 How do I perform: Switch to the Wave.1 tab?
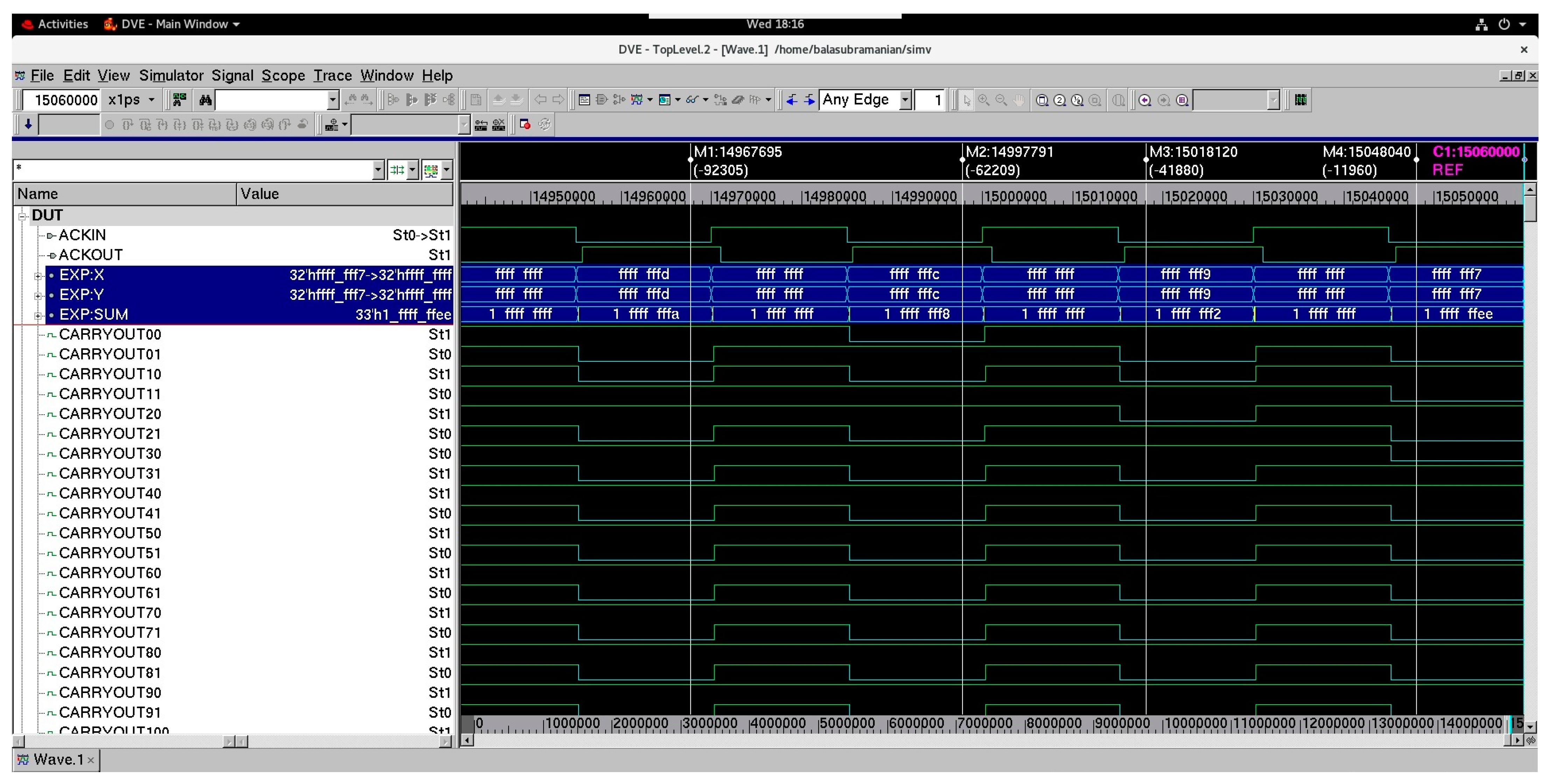click(x=56, y=760)
